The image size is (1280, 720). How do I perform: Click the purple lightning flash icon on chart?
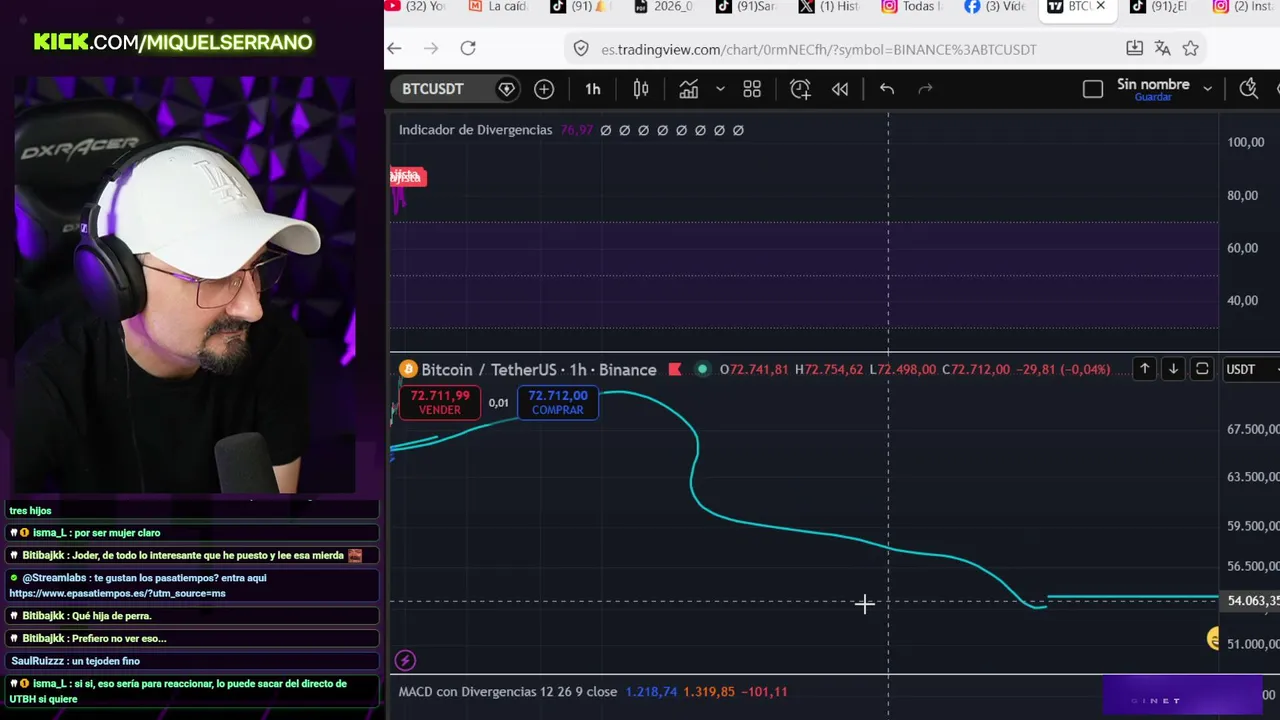(x=405, y=660)
